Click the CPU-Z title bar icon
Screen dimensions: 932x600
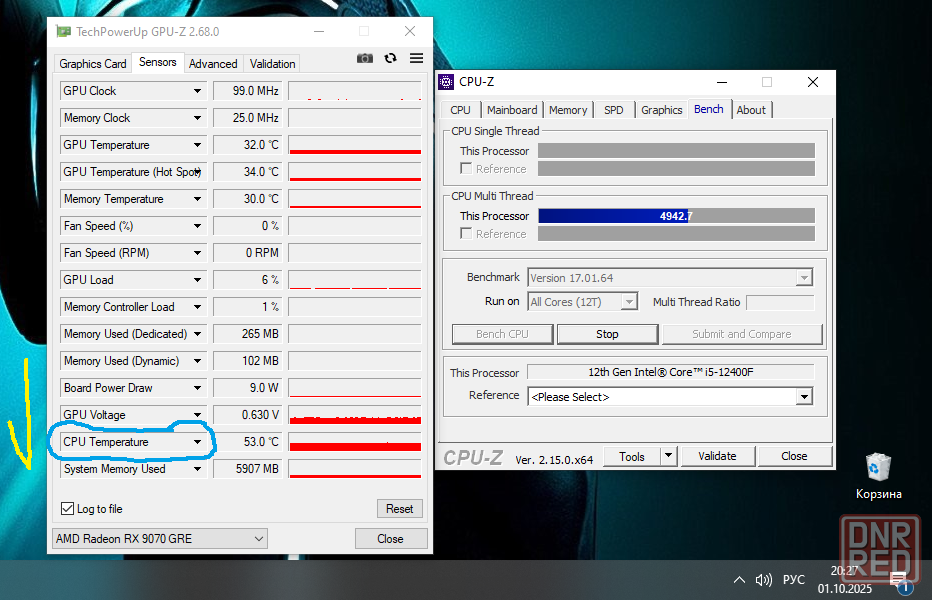coord(447,82)
